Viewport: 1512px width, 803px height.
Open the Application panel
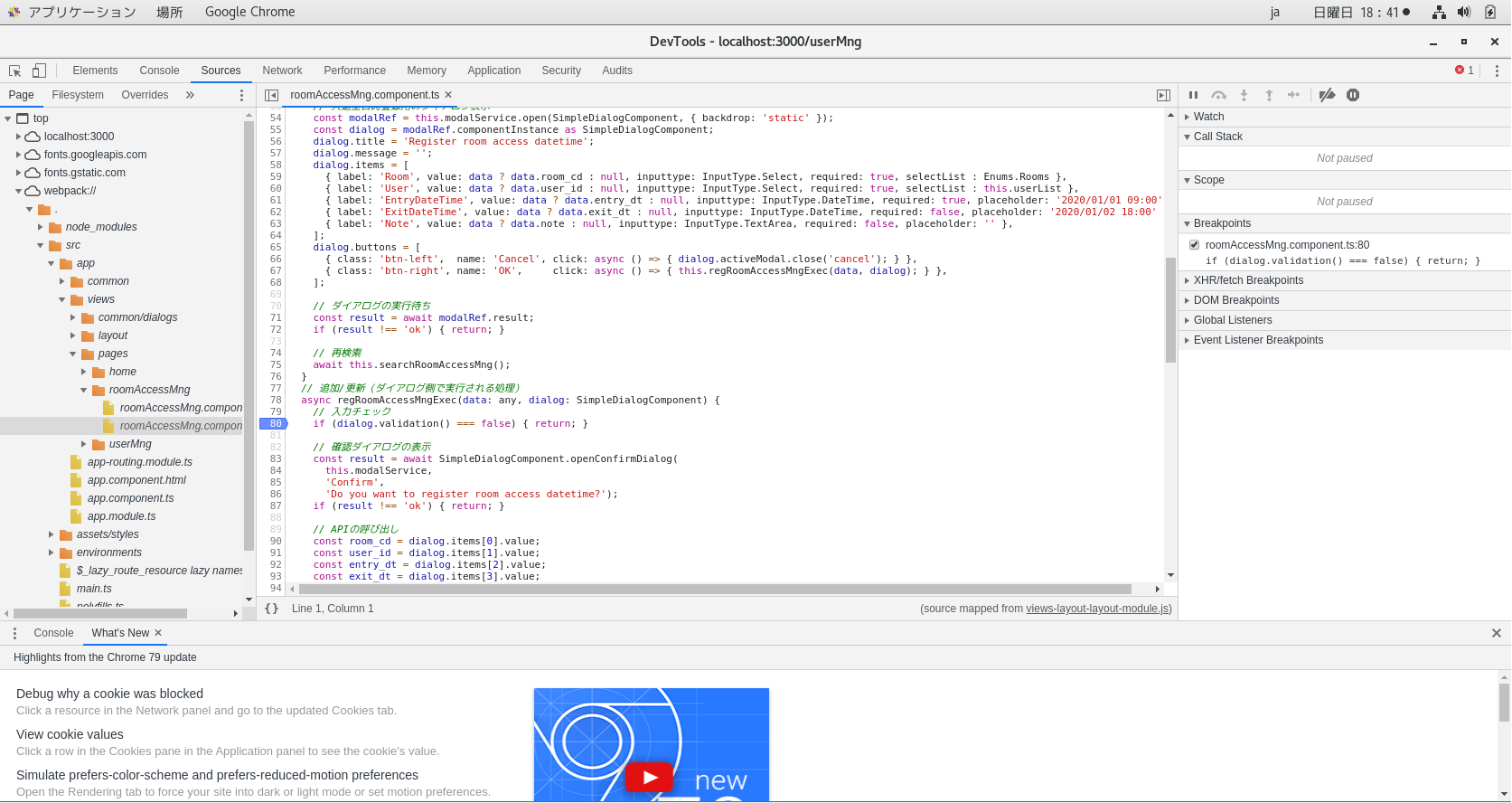click(493, 71)
